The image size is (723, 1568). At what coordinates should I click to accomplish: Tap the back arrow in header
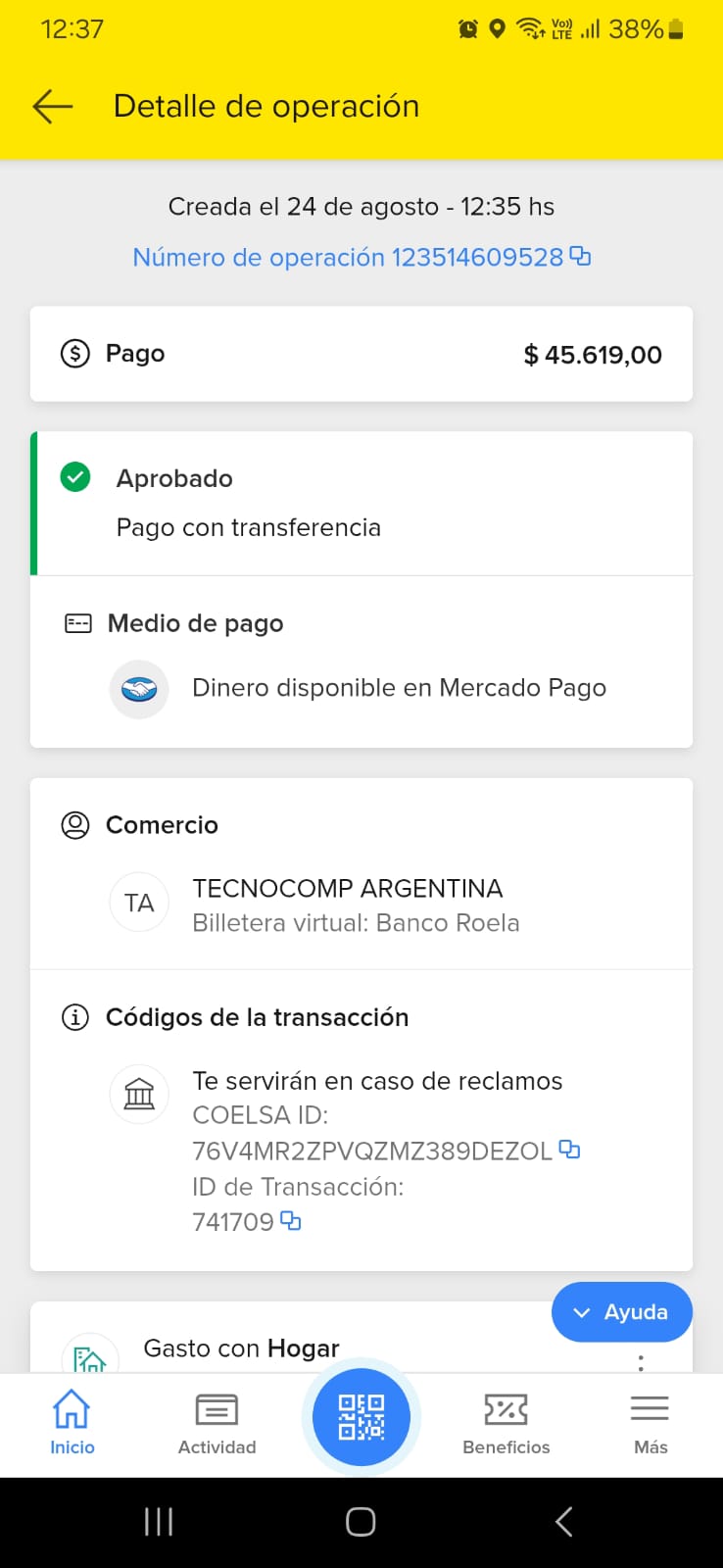tap(53, 106)
